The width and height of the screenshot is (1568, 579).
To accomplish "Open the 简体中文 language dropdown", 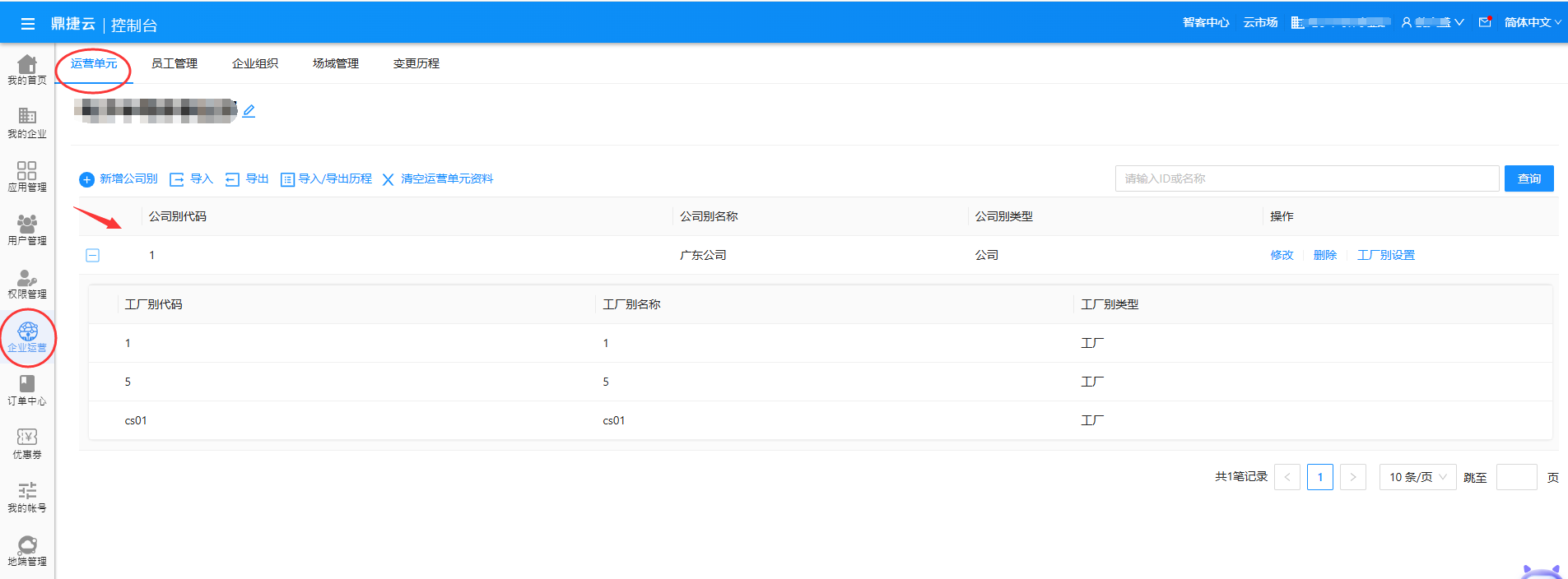I will (1532, 22).
